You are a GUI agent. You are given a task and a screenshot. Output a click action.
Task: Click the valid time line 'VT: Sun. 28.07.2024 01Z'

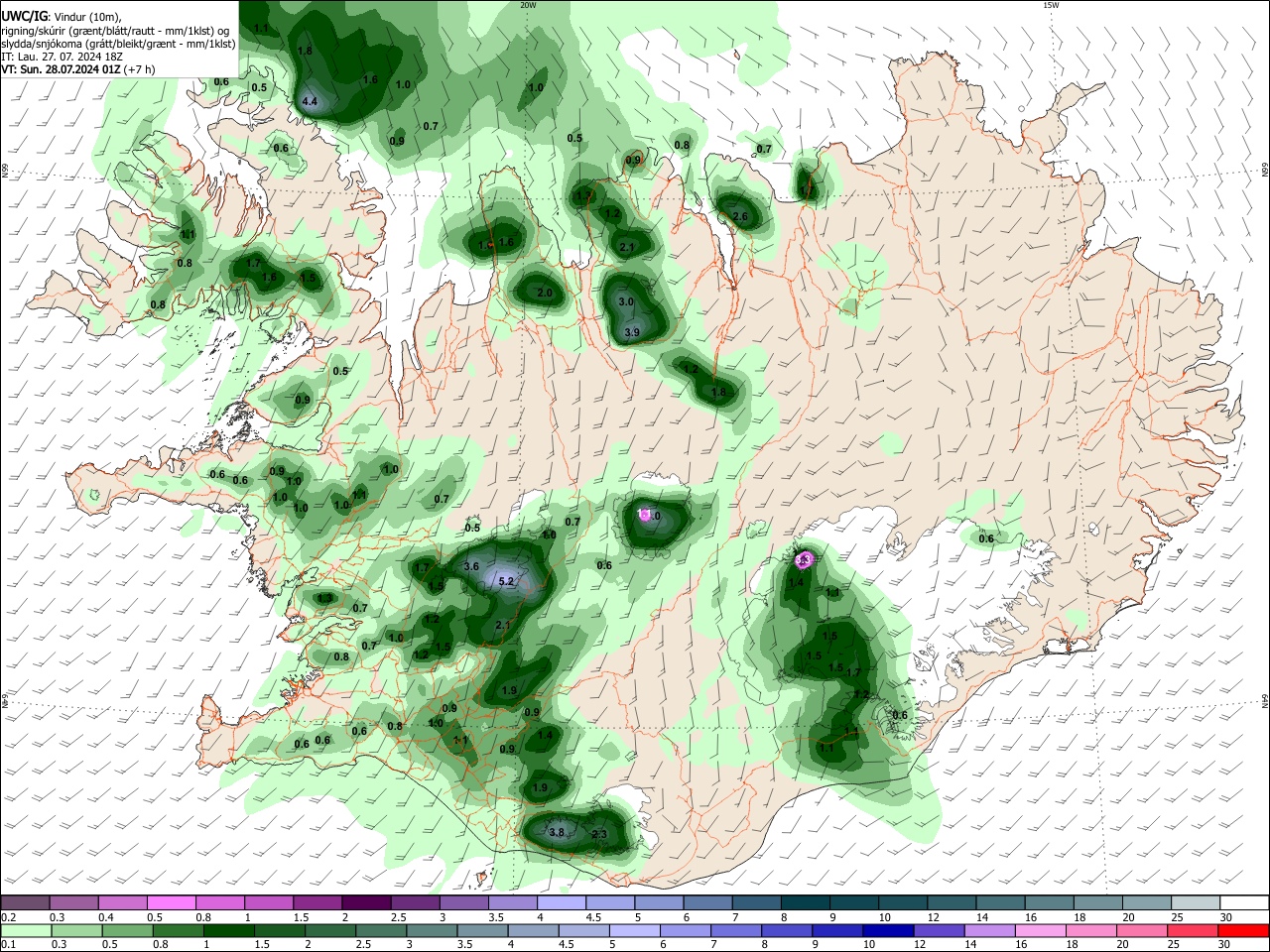click(60, 69)
